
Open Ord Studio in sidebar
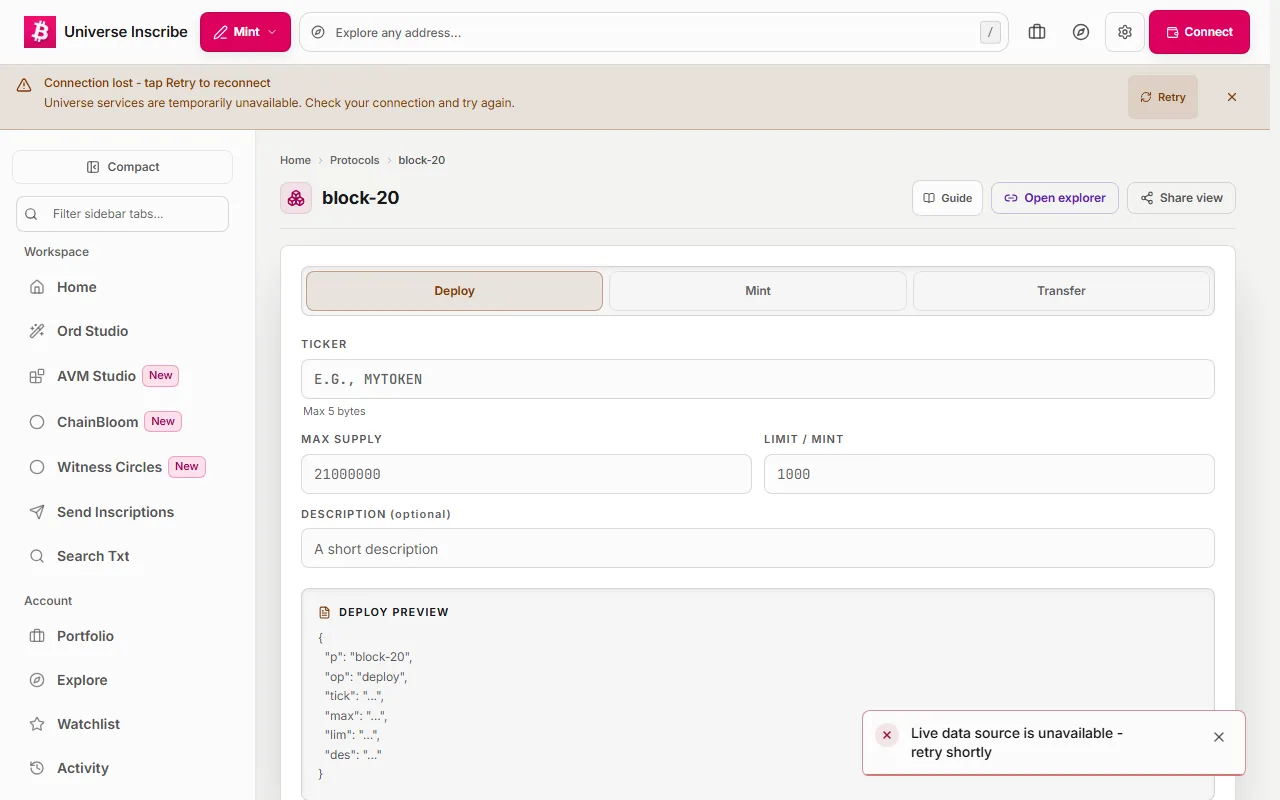click(122, 331)
